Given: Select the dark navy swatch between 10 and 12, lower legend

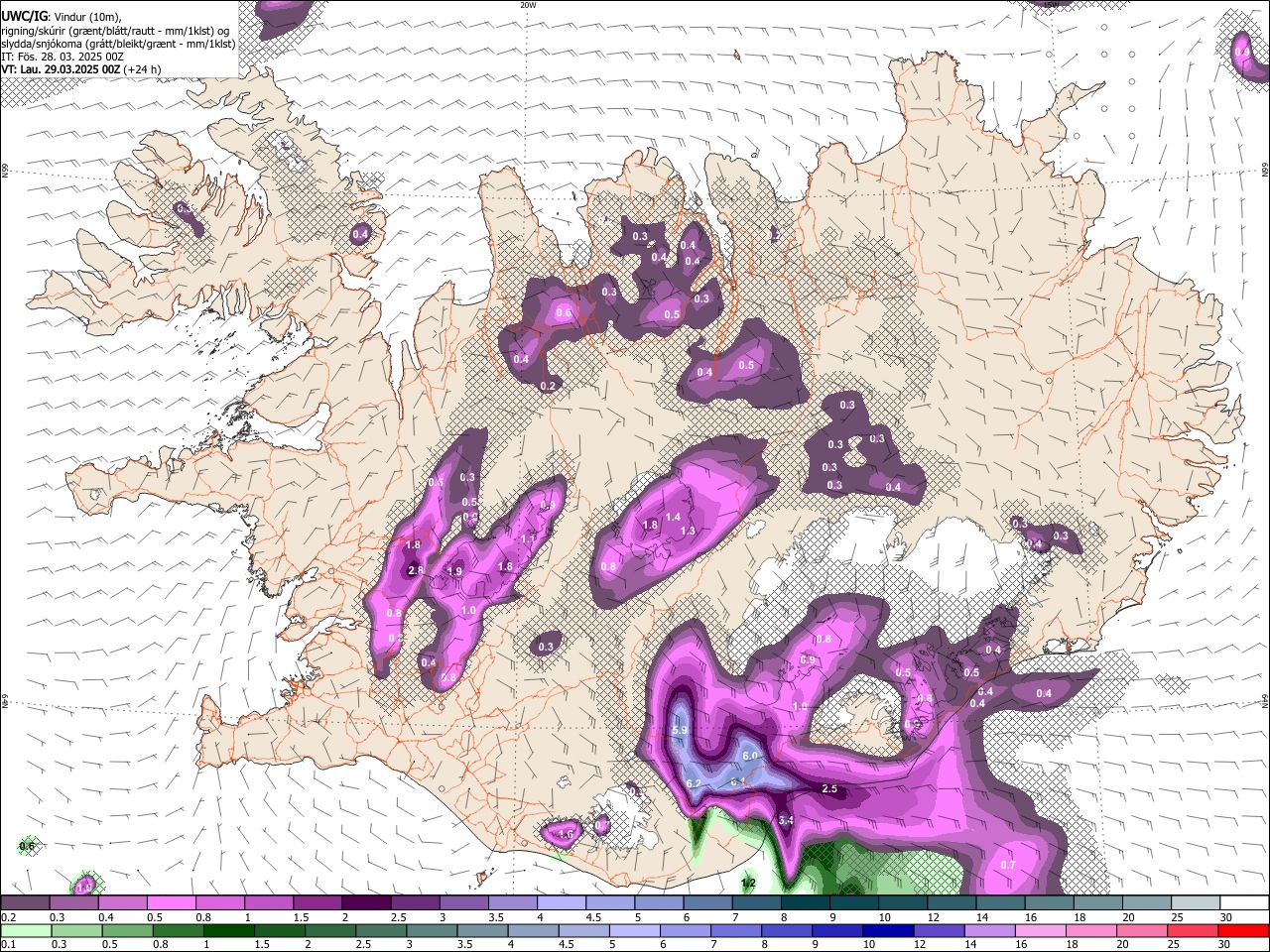Looking at the screenshot, I should point(887,930).
